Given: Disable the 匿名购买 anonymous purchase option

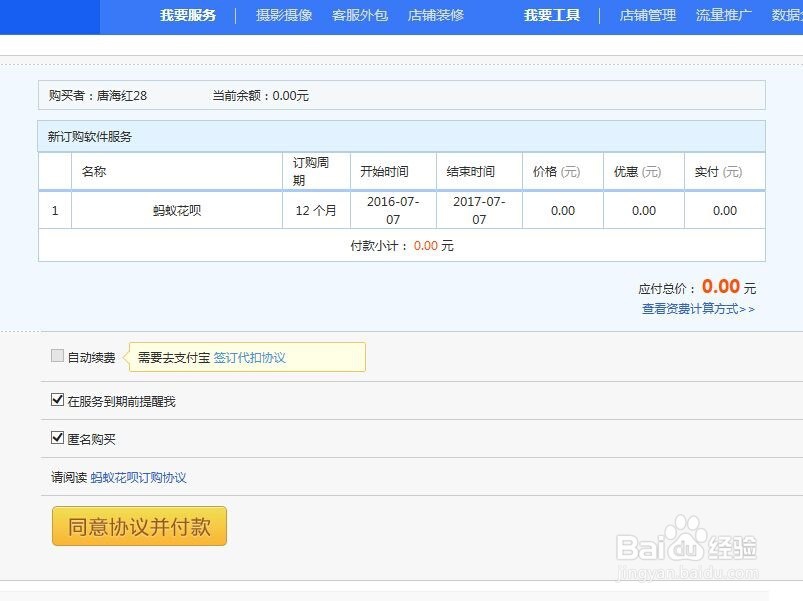Looking at the screenshot, I should pos(57,438).
